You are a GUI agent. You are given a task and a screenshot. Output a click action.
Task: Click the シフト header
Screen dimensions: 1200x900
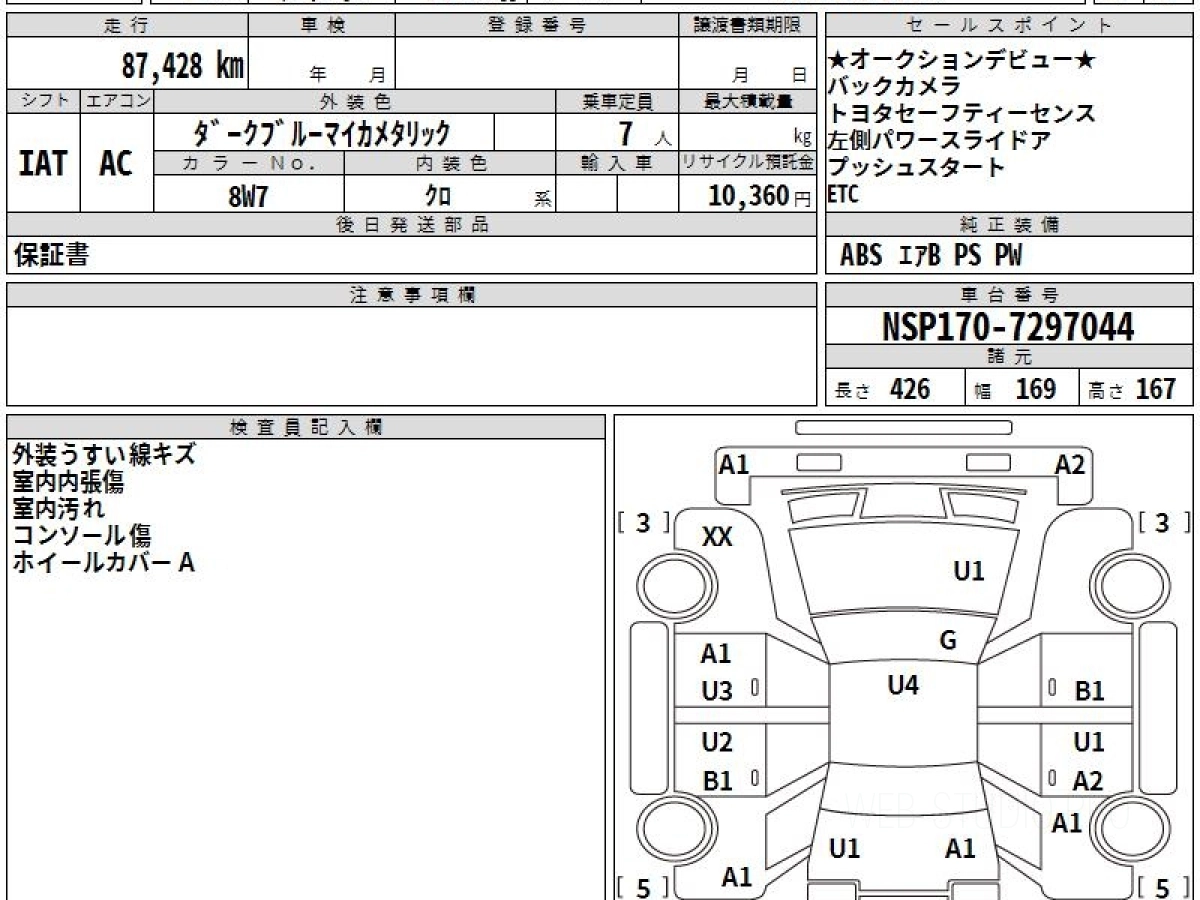point(44,101)
